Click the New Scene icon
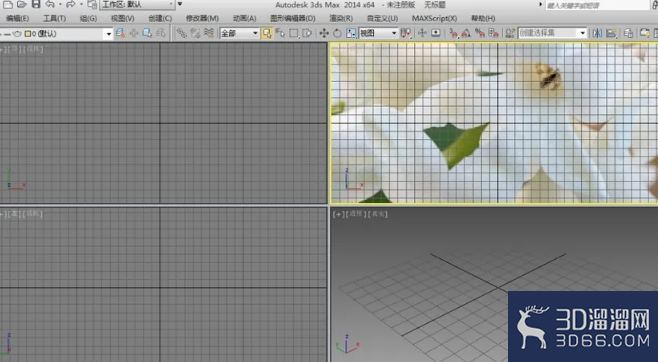The width and height of the screenshot is (658, 362). (7, 5)
